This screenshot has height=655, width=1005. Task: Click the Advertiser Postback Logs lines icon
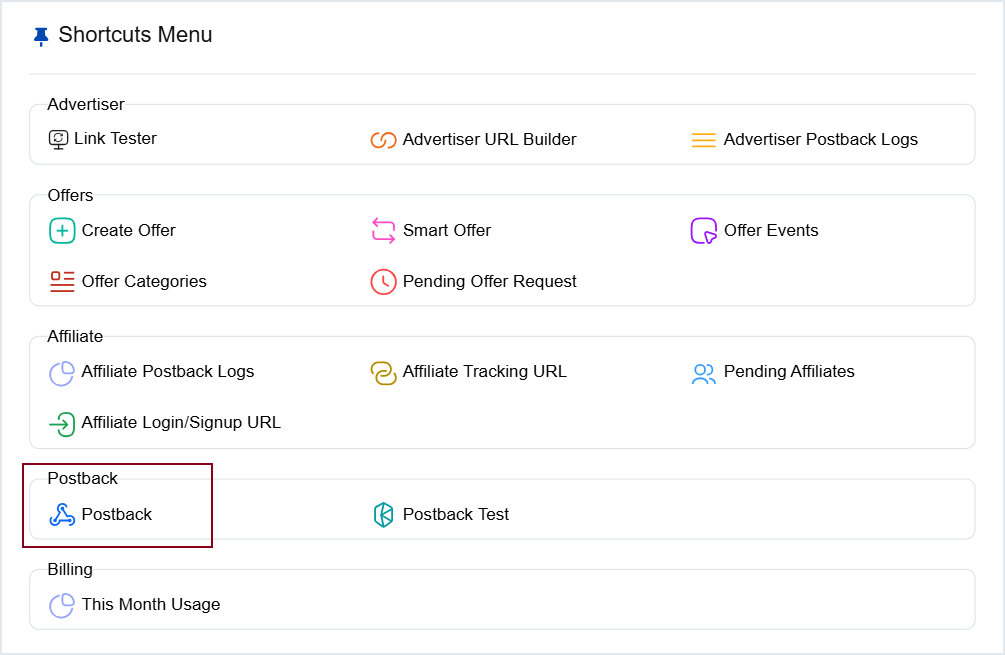(703, 140)
